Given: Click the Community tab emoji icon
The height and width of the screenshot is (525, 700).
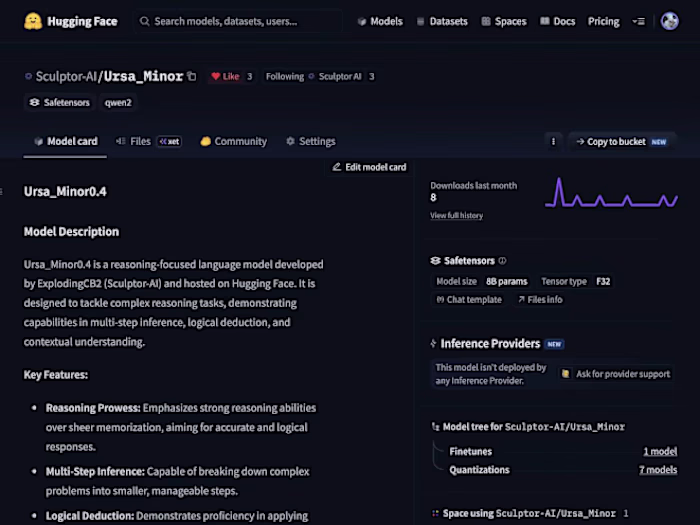Looking at the screenshot, I should [205, 142].
